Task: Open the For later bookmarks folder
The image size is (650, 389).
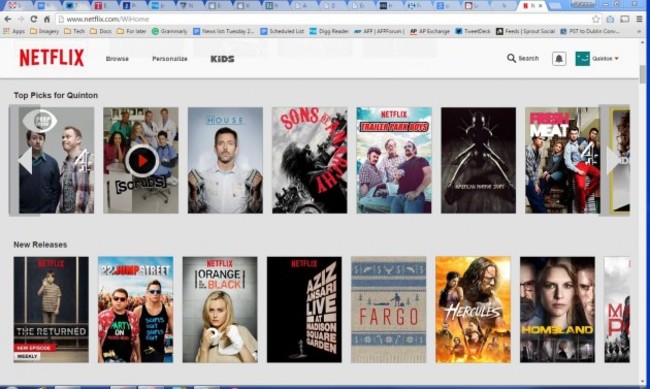Action: 131,31
